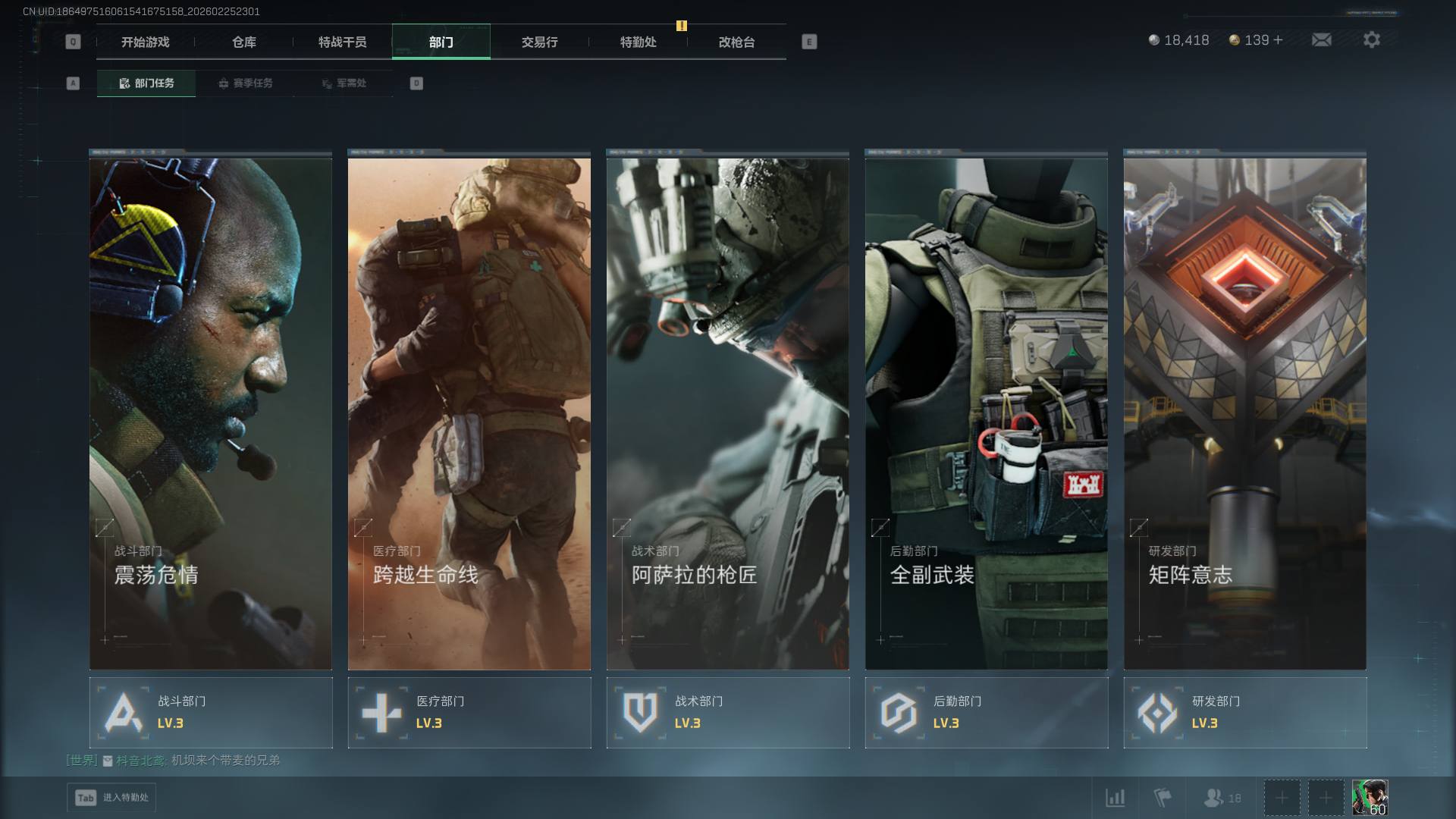Click the 战术部门 shield emblem icon
The image size is (1456, 819).
tap(640, 713)
